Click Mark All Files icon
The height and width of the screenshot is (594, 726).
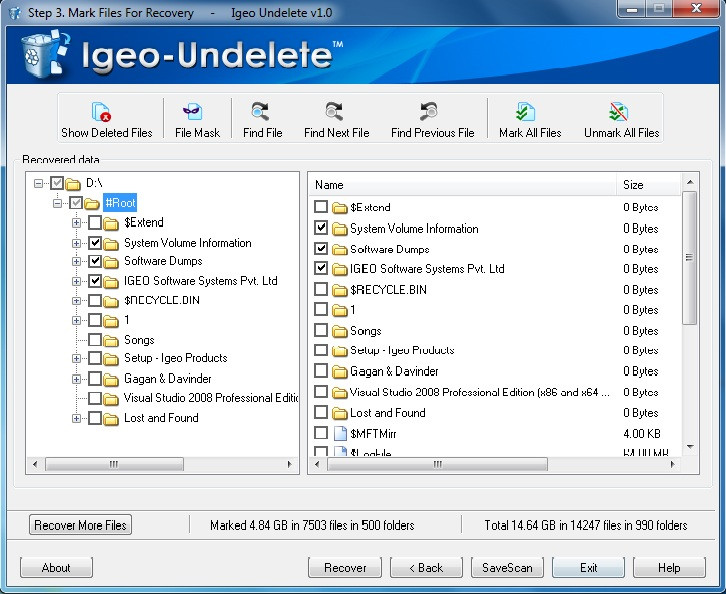[526, 112]
